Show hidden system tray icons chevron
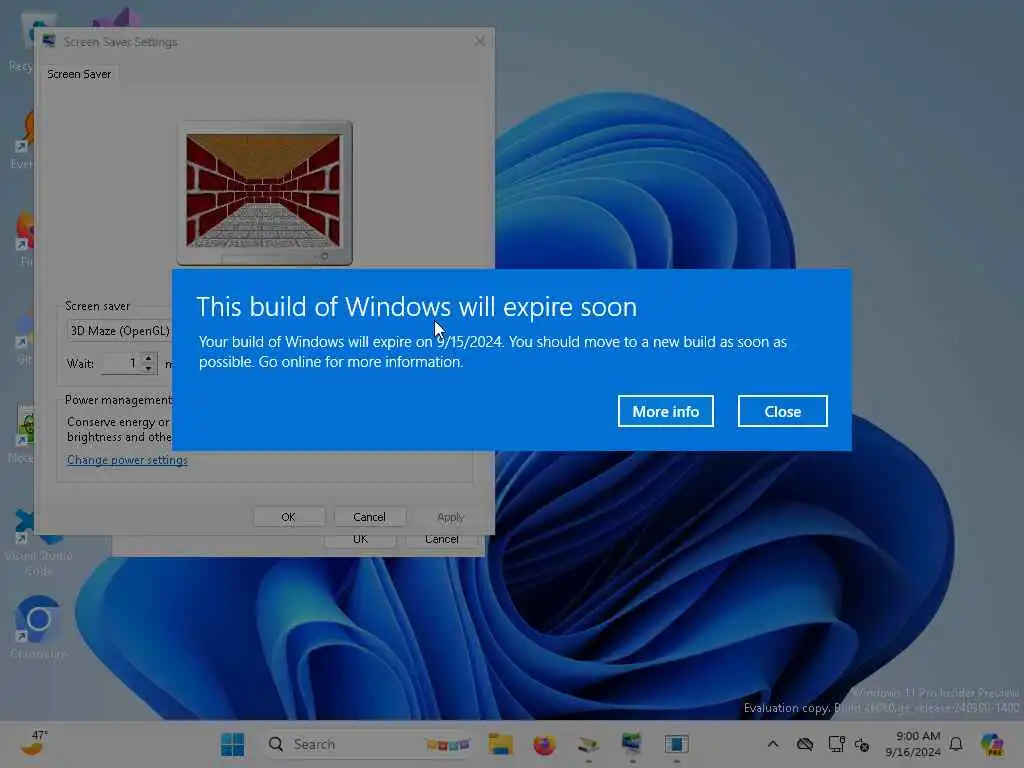This screenshot has height=768, width=1024. [x=773, y=744]
